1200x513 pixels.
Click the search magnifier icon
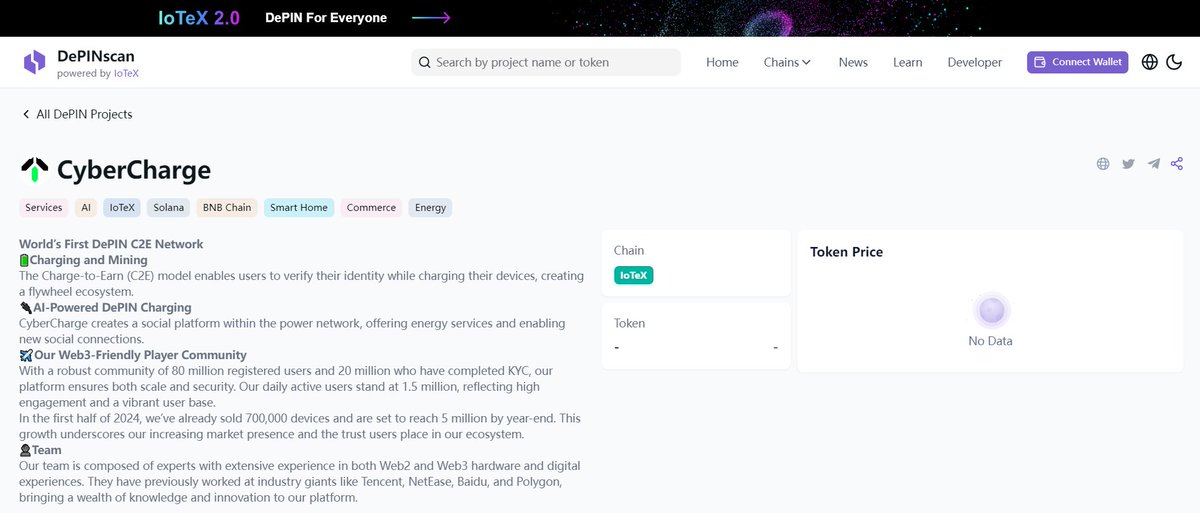click(425, 62)
